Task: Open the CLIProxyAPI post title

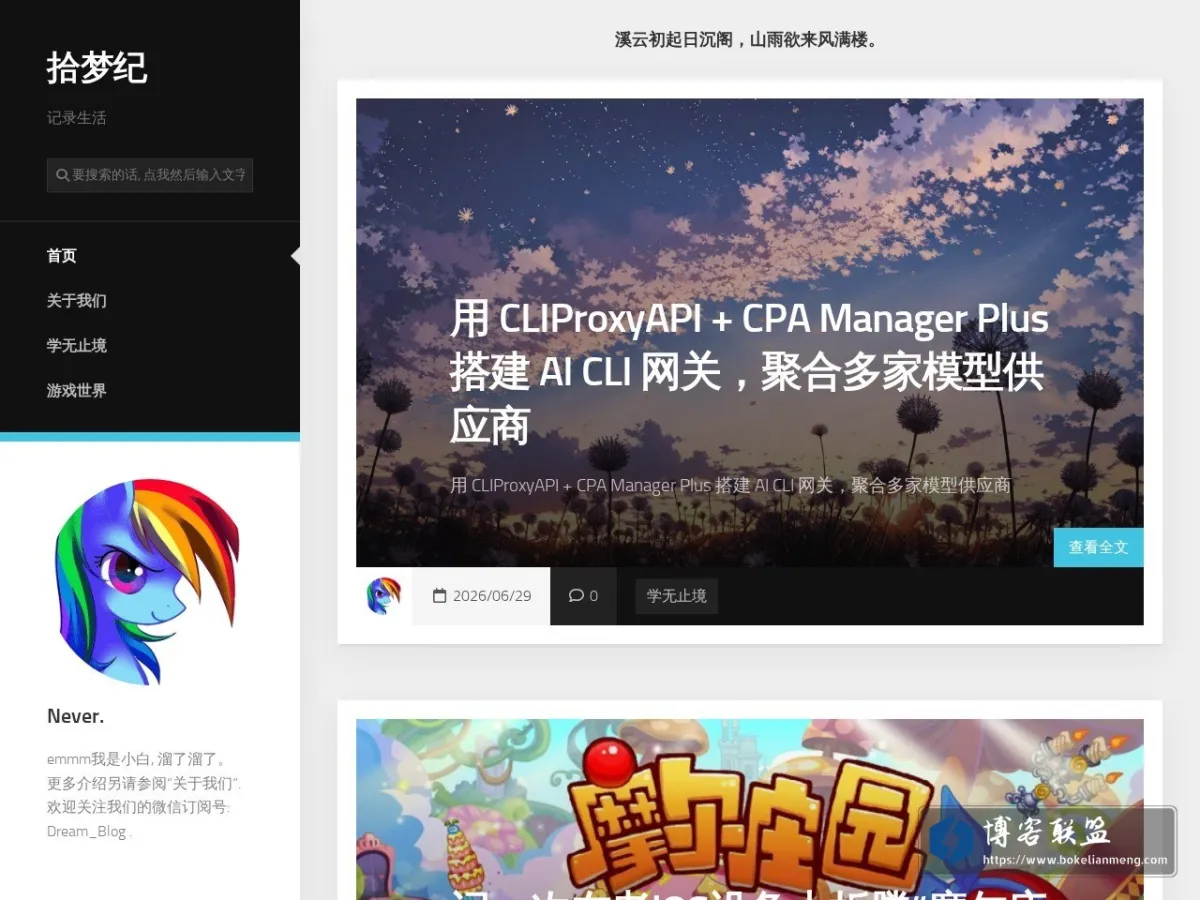Action: point(749,372)
